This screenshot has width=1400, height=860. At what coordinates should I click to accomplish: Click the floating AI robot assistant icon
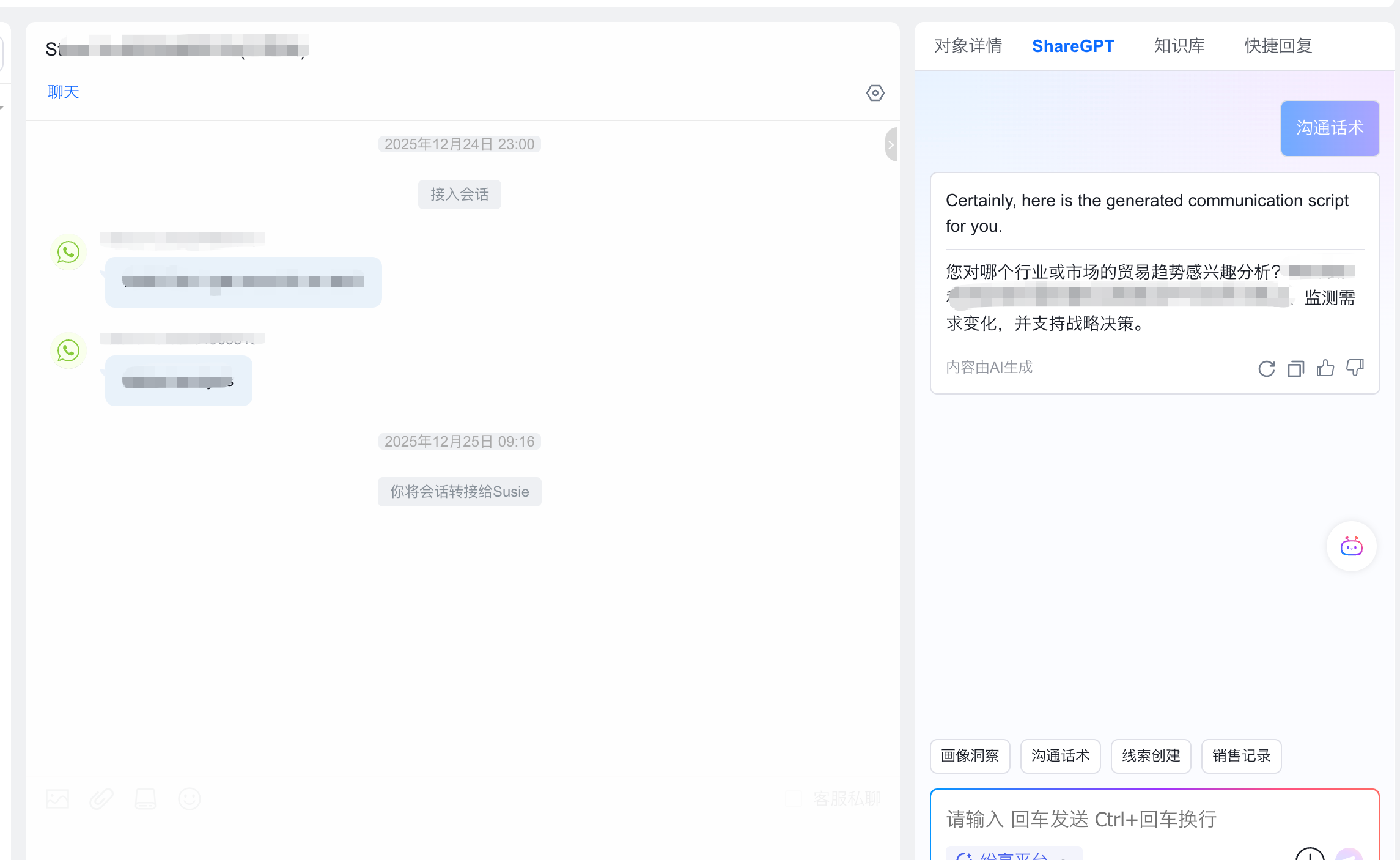(x=1351, y=546)
